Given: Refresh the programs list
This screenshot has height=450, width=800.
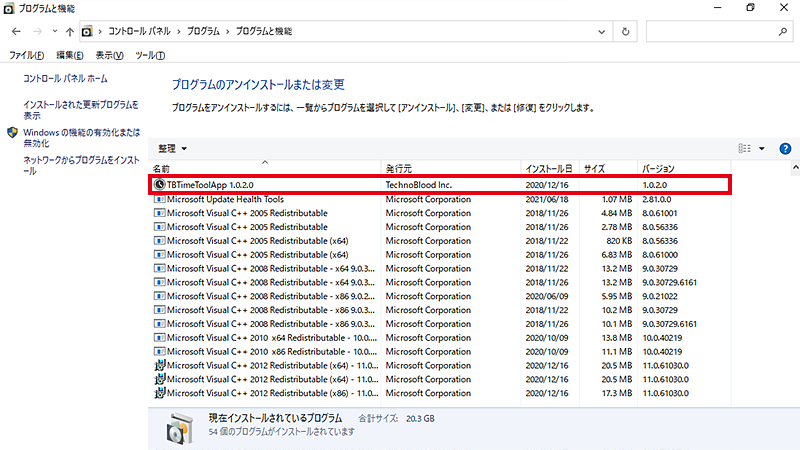Looking at the screenshot, I should click(x=626, y=32).
